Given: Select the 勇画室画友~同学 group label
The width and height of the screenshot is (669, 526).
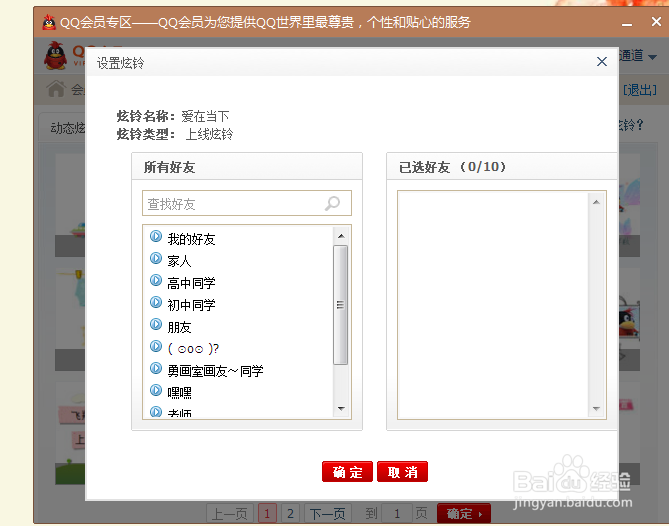Looking at the screenshot, I should coord(215,371).
